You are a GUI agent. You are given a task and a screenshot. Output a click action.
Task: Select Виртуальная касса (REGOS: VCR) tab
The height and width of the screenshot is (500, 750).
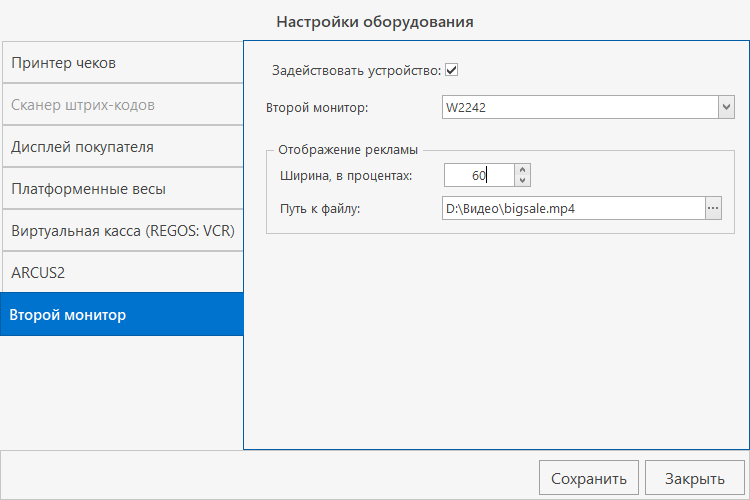(121, 231)
